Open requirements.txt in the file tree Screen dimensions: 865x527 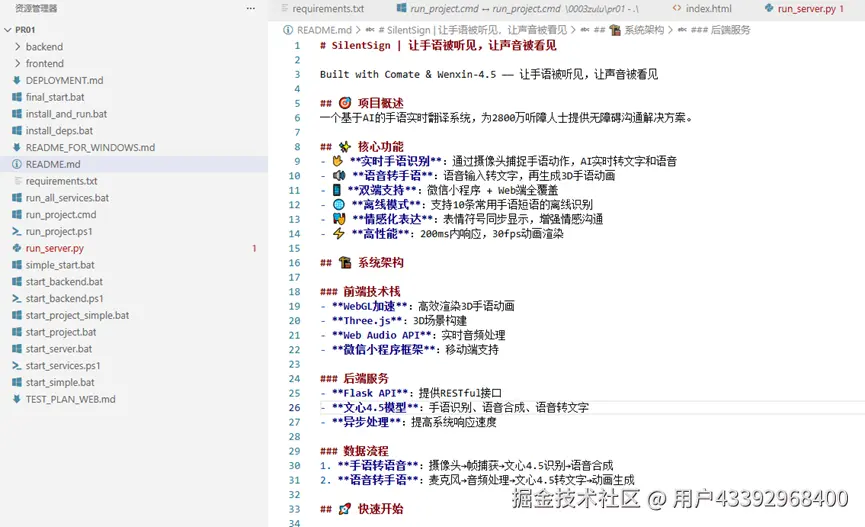click(61, 181)
